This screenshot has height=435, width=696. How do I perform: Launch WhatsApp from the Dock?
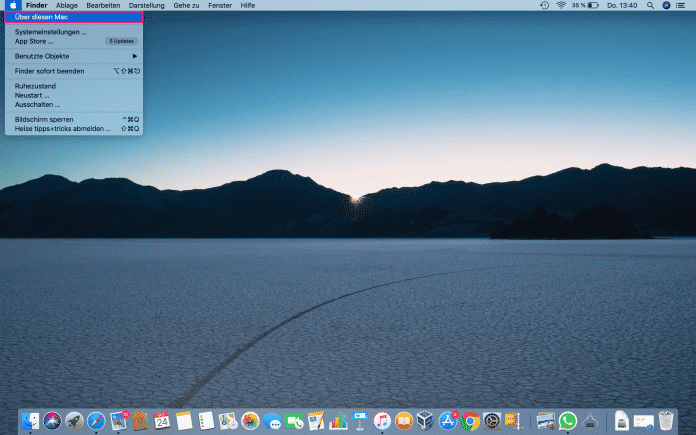pos(568,421)
